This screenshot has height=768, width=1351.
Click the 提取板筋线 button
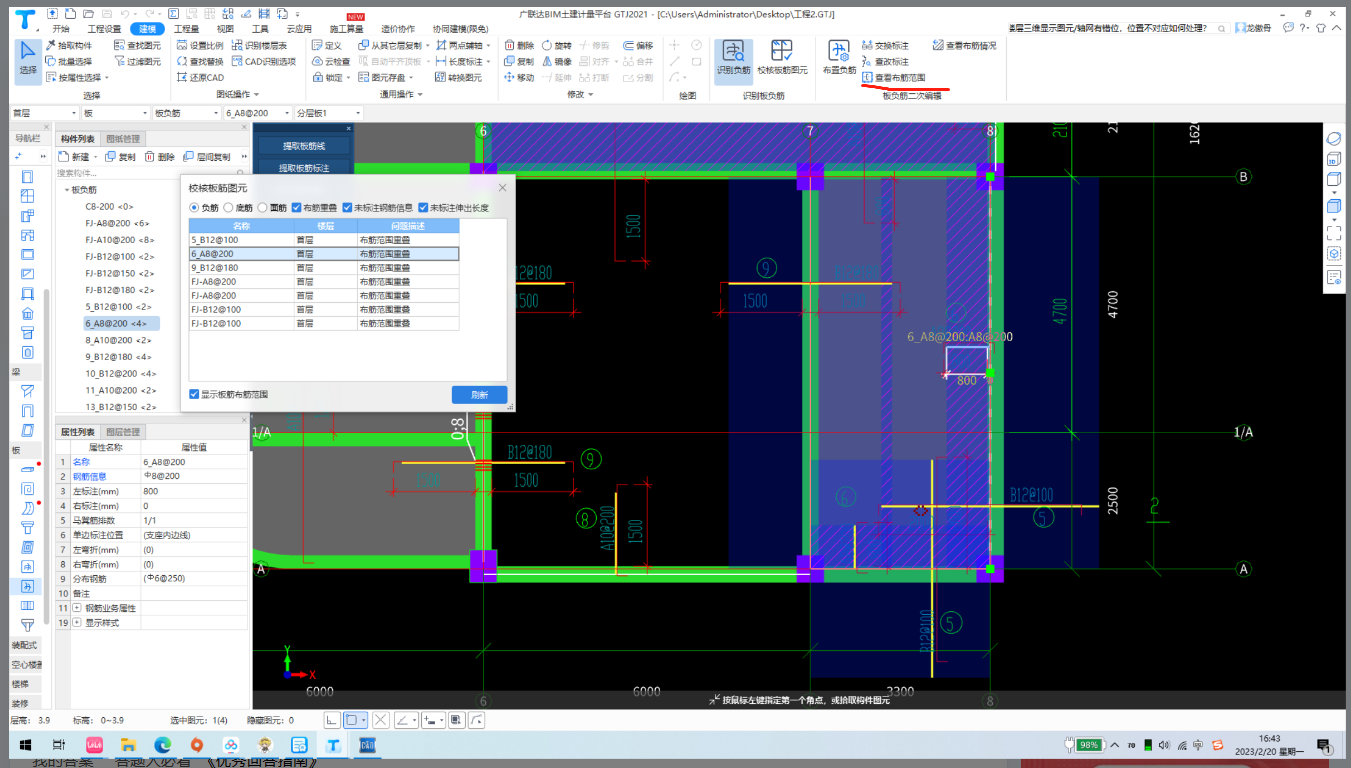click(303, 146)
